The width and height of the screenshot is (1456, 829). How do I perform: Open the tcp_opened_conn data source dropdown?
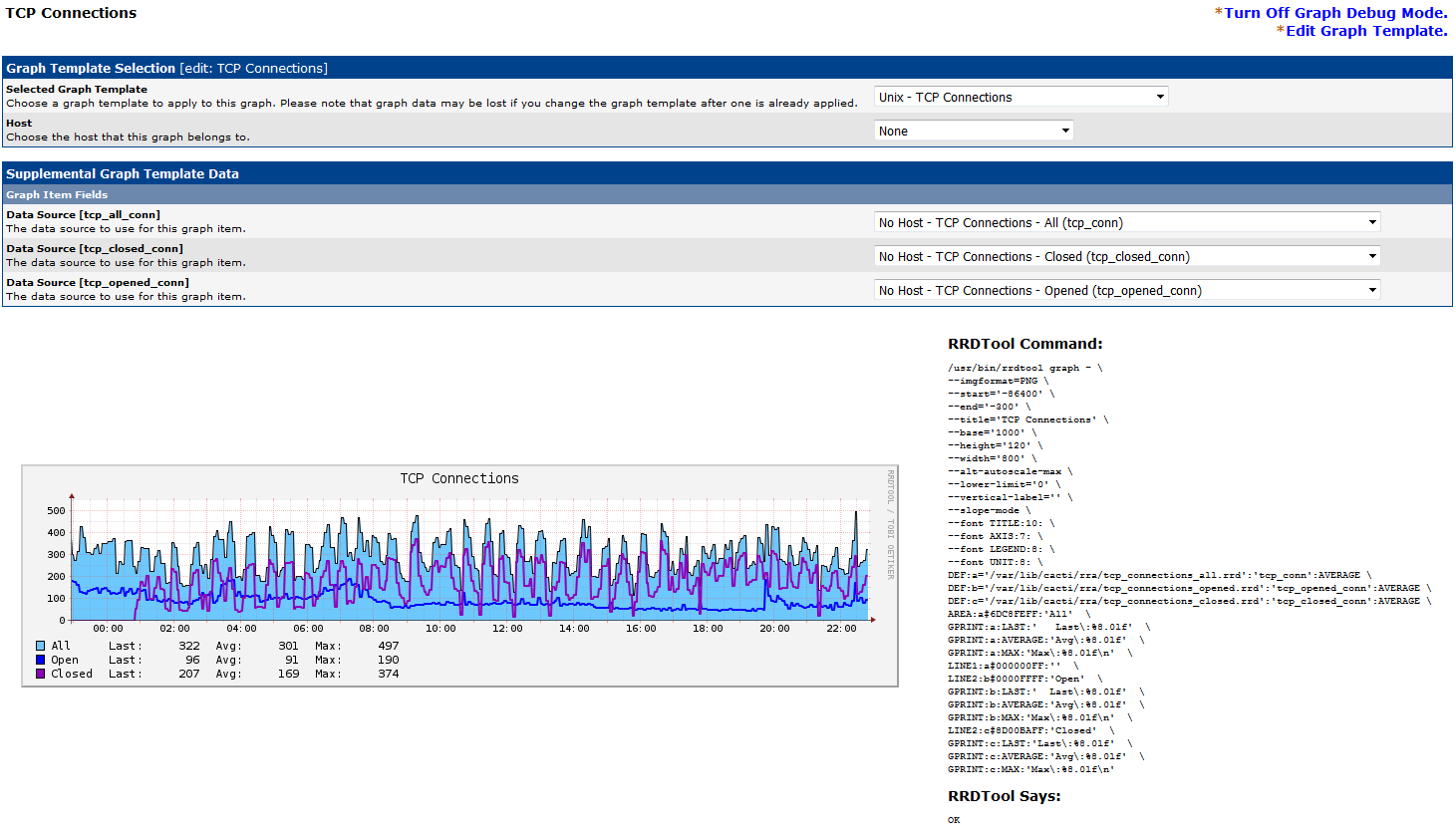pyautogui.click(x=1127, y=290)
